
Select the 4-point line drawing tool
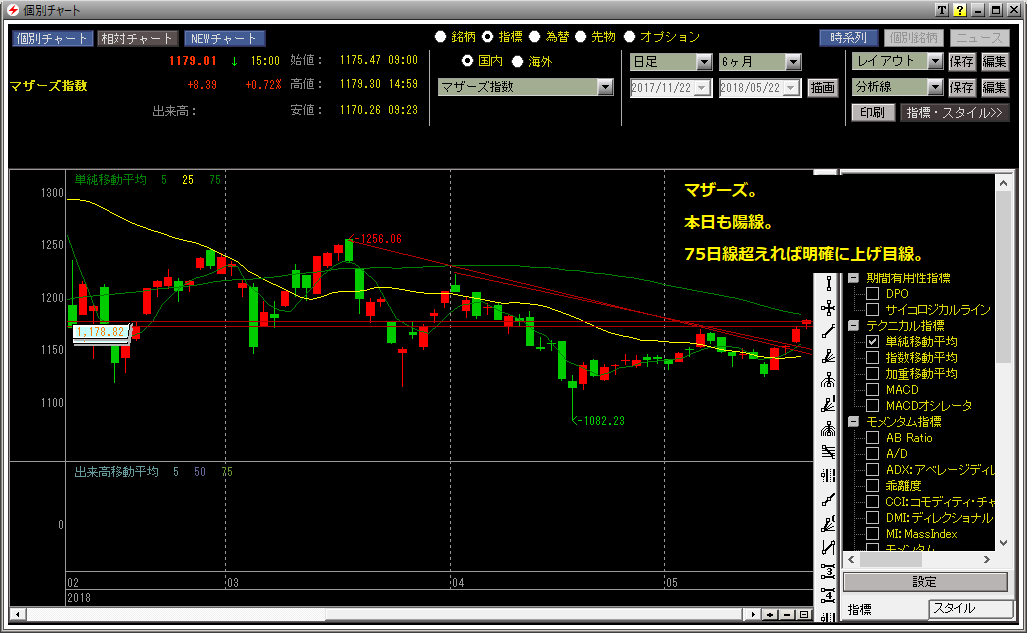[828, 596]
